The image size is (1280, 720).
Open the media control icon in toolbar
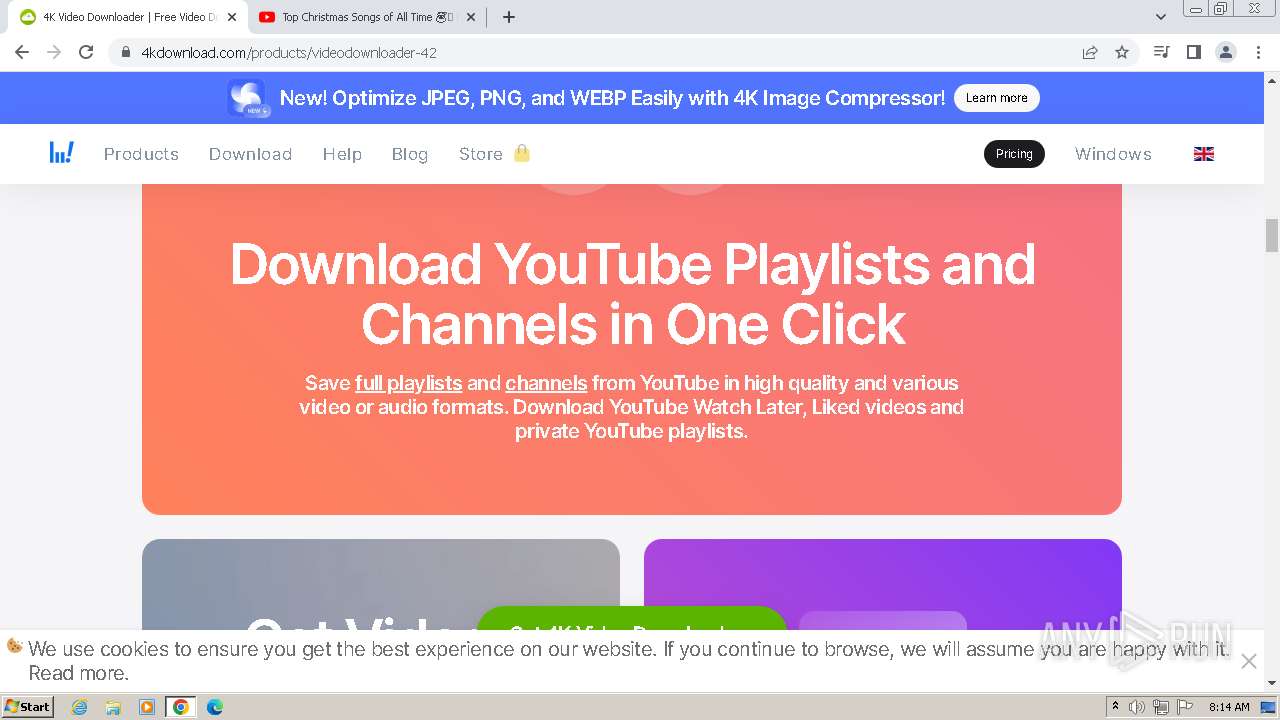1161,52
